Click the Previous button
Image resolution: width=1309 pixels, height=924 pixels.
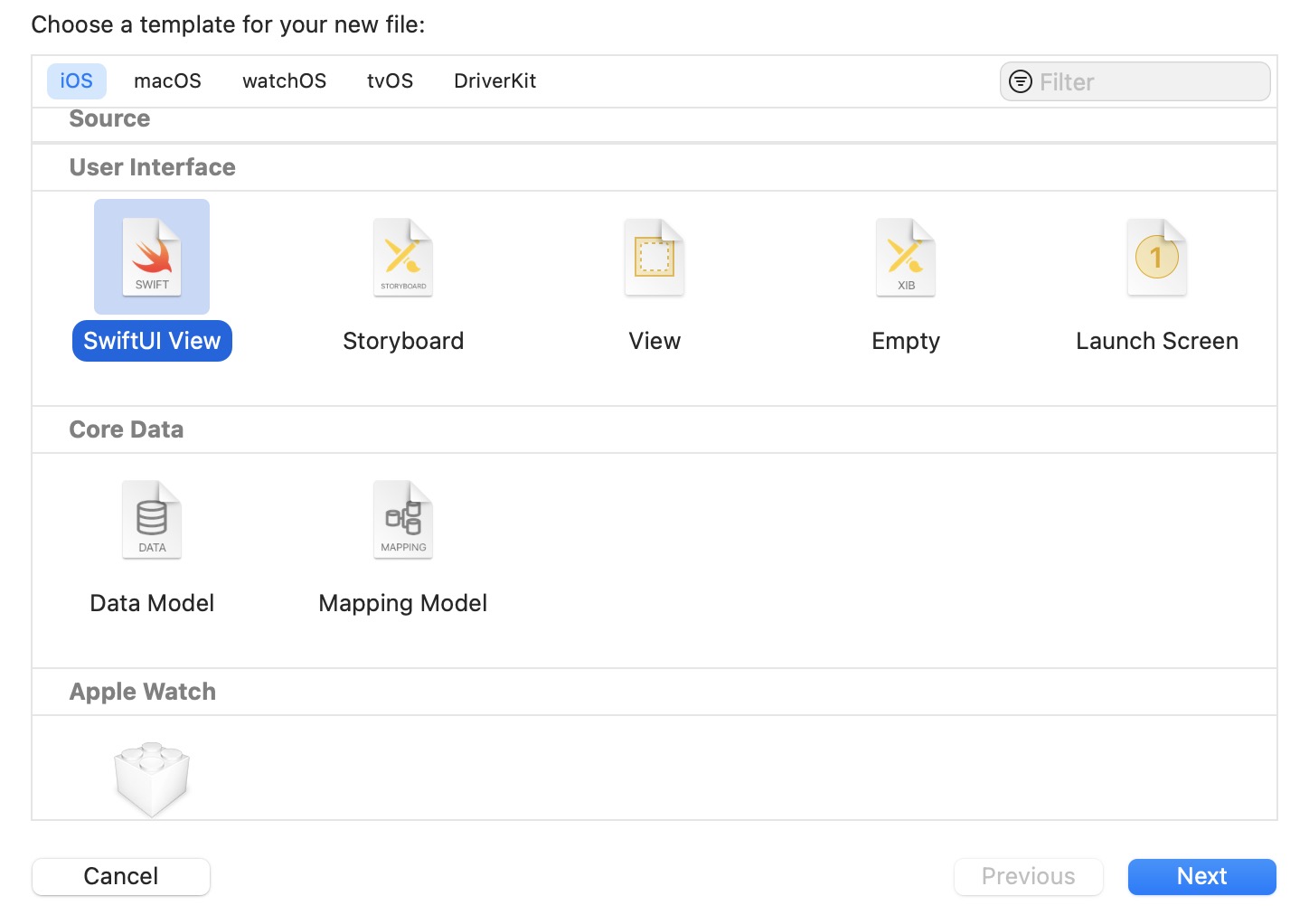click(1029, 877)
